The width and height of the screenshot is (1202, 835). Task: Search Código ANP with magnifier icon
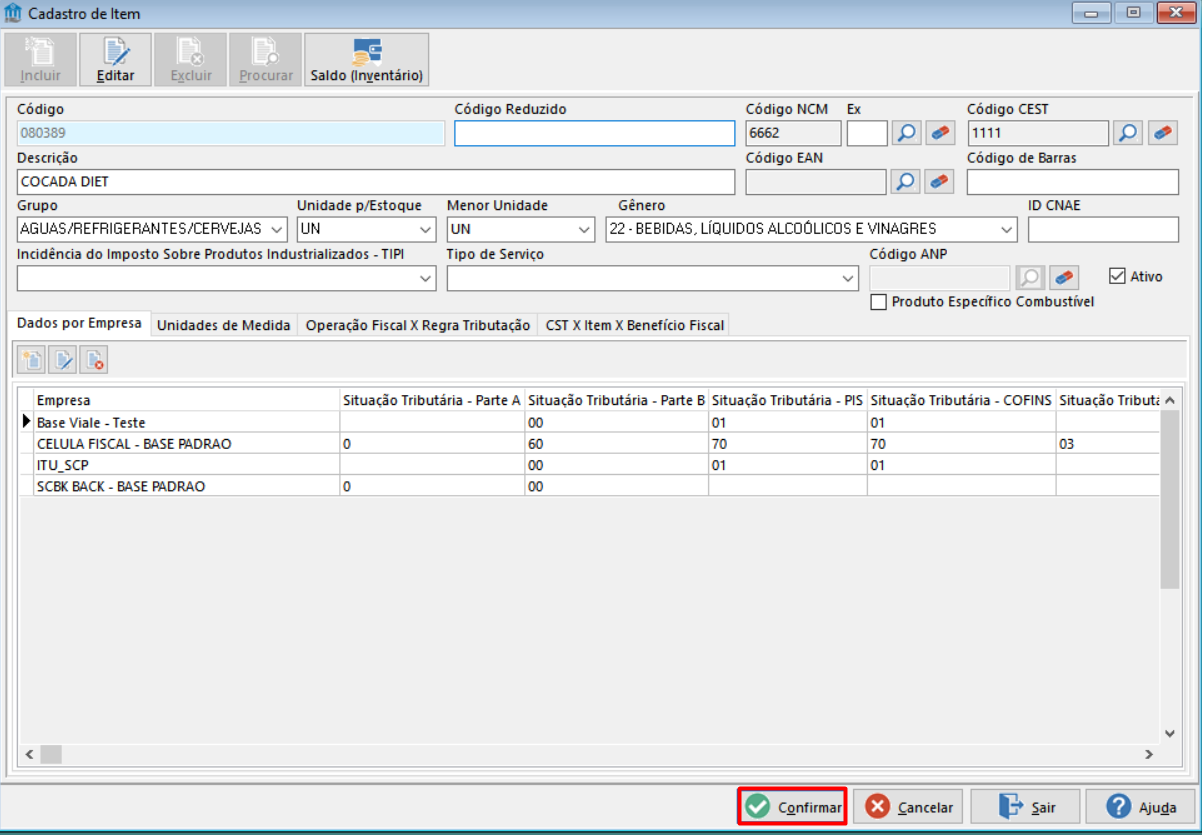tap(1030, 277)
